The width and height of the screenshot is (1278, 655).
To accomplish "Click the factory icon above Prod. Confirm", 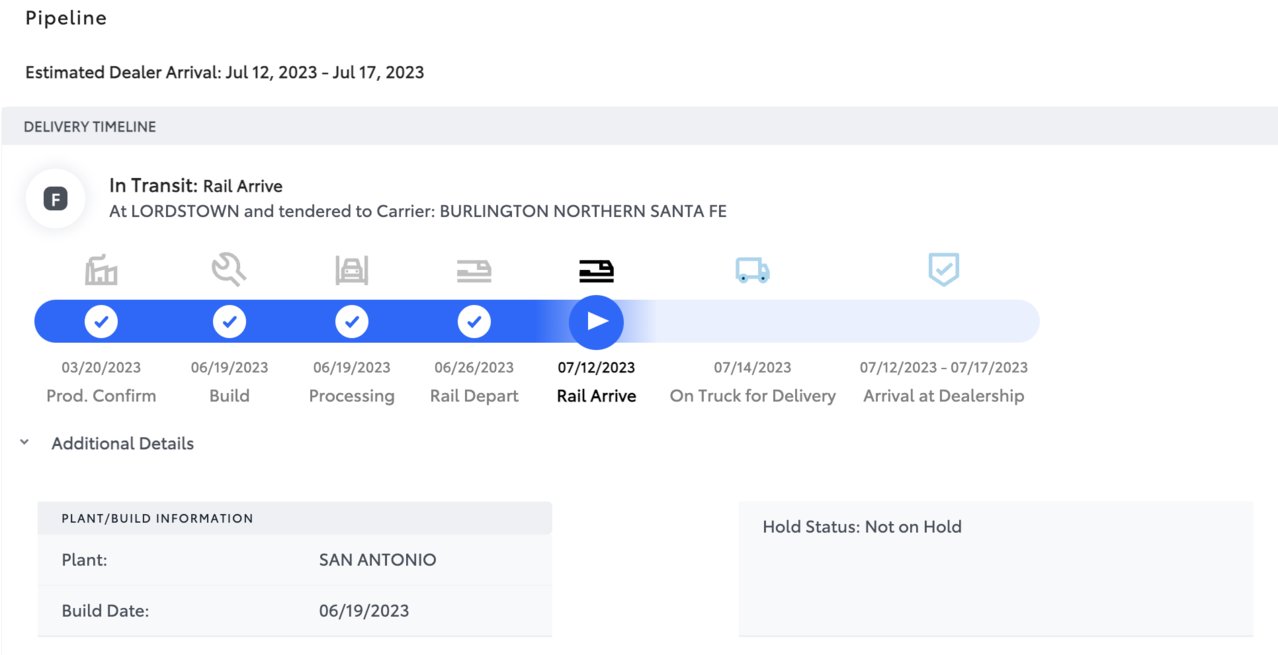I will point(101,270).
